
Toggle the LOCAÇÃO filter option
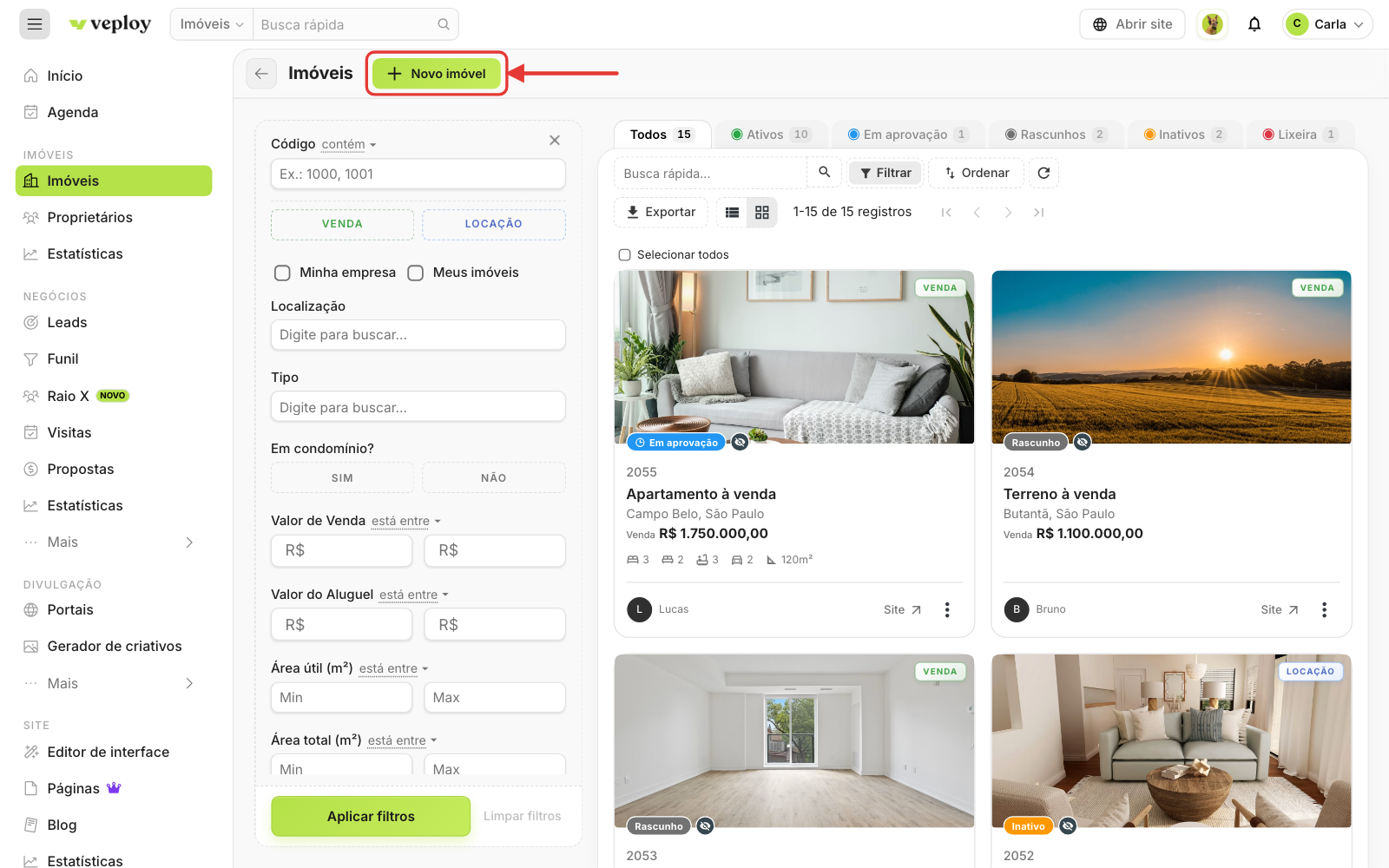(494, 224)
